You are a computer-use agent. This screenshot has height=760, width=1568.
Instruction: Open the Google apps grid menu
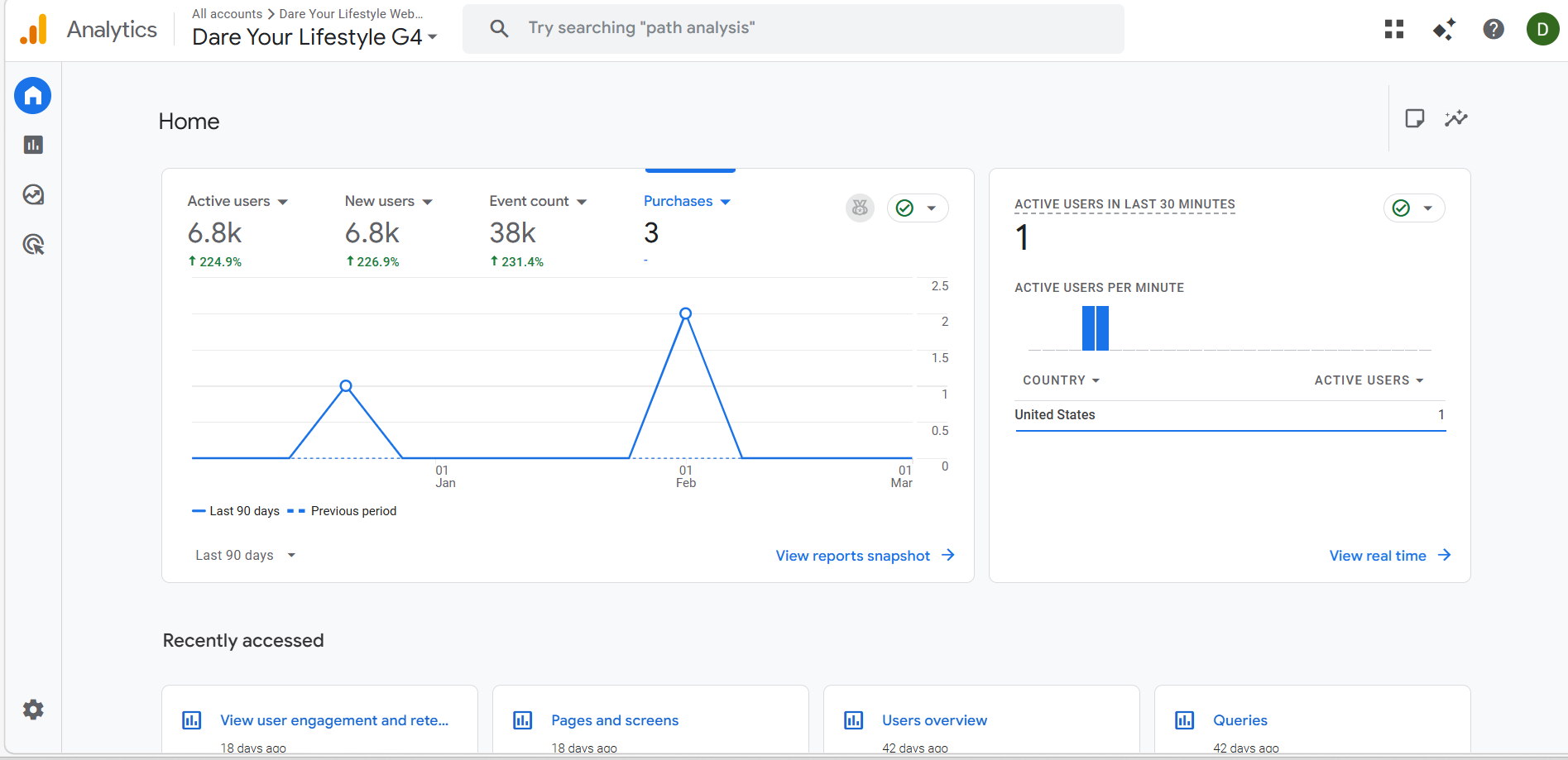pos(1394,28)
